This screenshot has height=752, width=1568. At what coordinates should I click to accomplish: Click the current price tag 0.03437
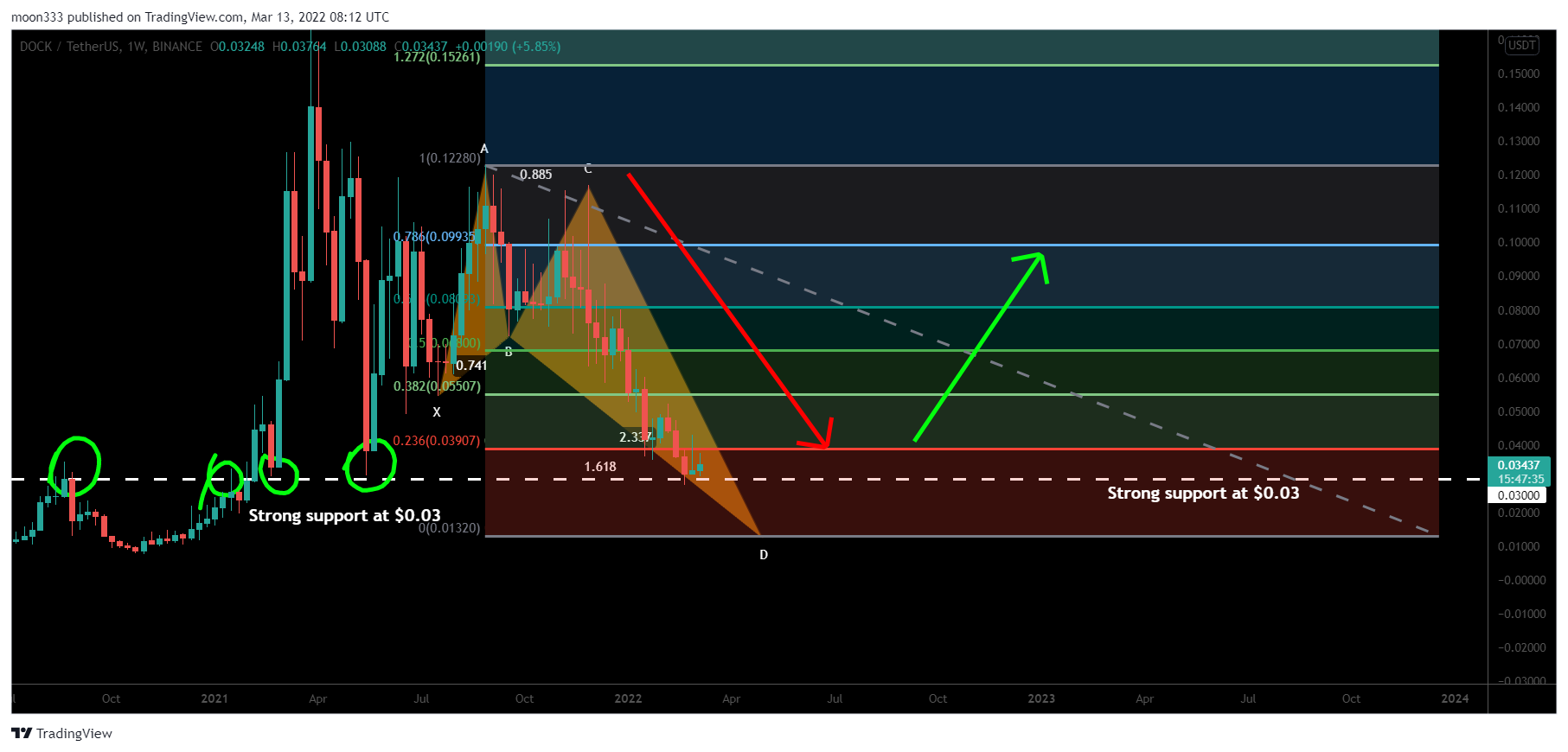(1519, 466)
